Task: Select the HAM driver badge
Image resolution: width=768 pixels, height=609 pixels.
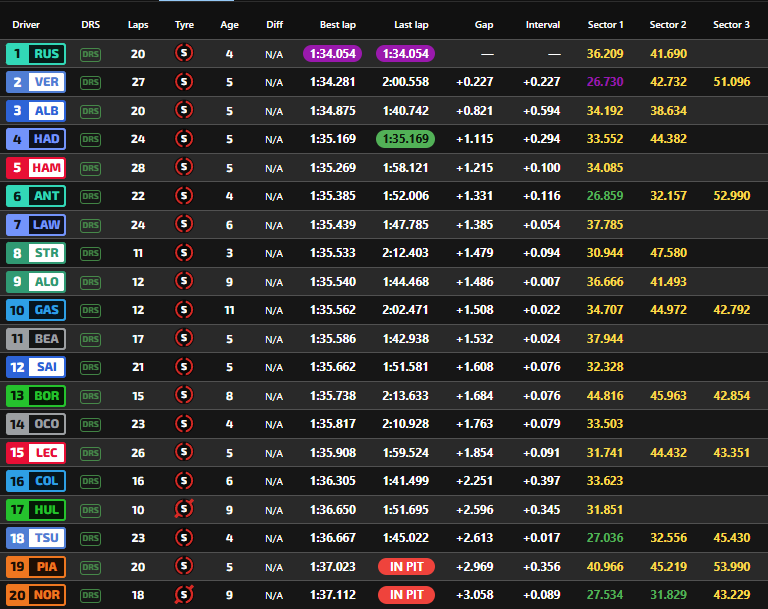Action: pos(36,168)
